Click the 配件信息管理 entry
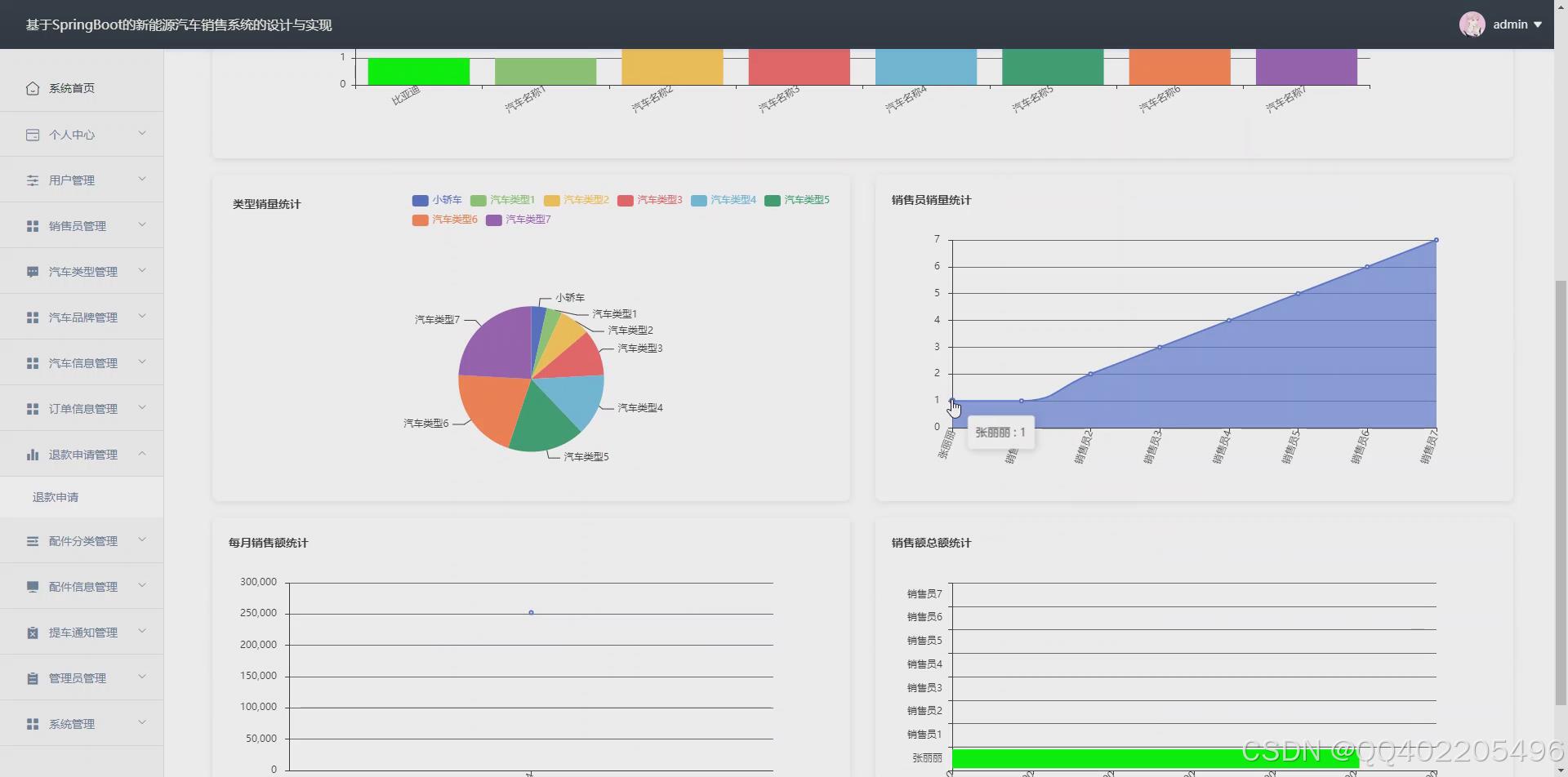 81,586
